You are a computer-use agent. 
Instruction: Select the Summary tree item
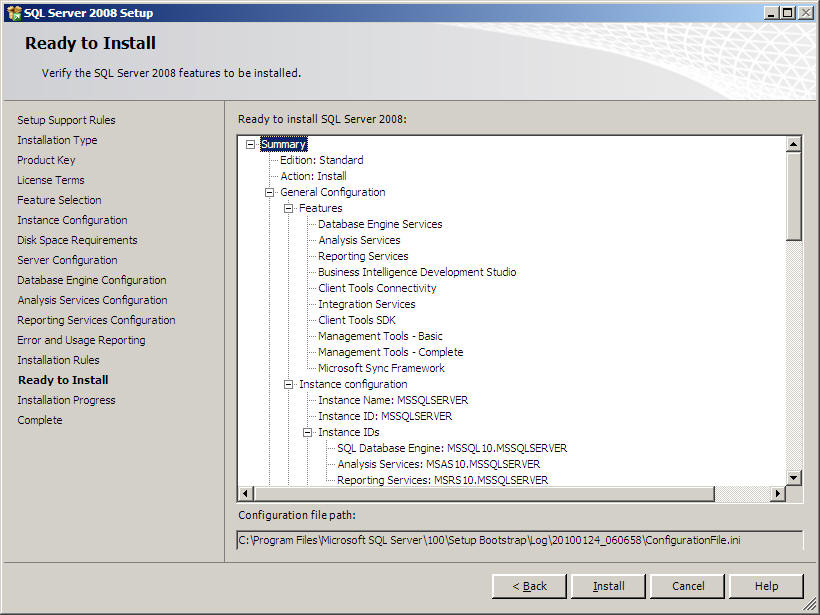(x=283, y=144)
